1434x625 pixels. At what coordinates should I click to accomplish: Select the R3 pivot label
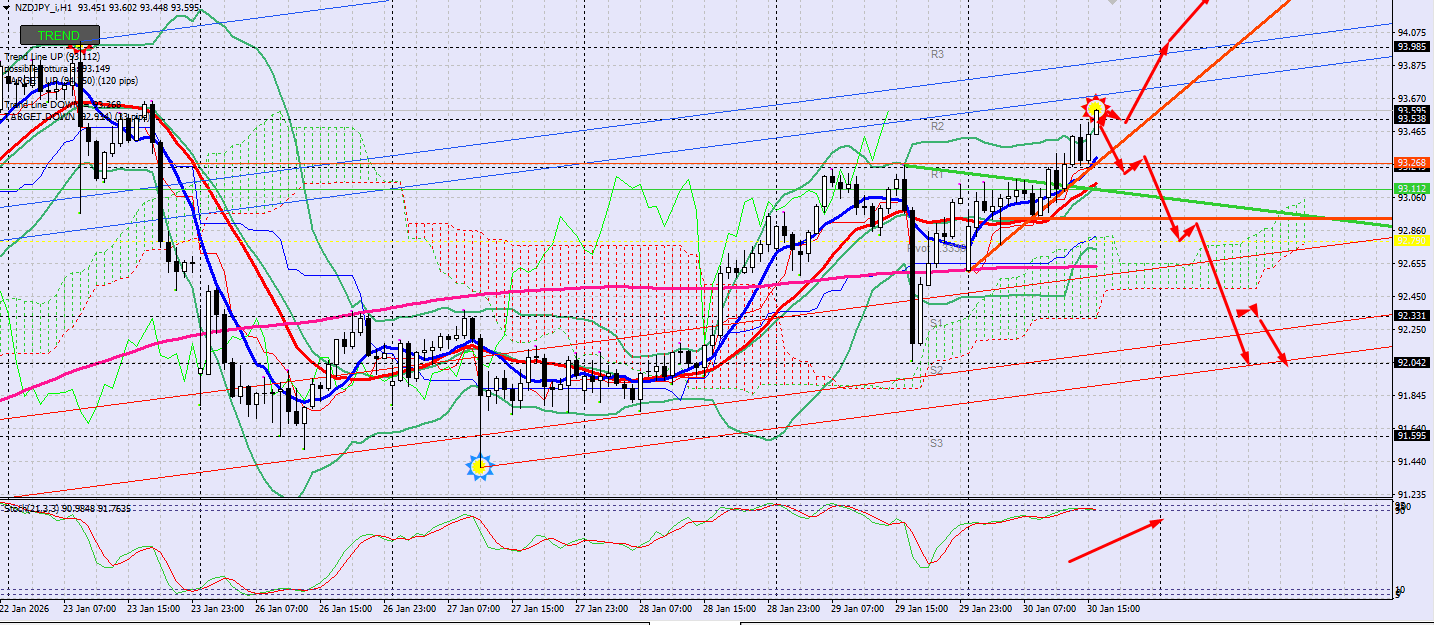coord(937,54)
